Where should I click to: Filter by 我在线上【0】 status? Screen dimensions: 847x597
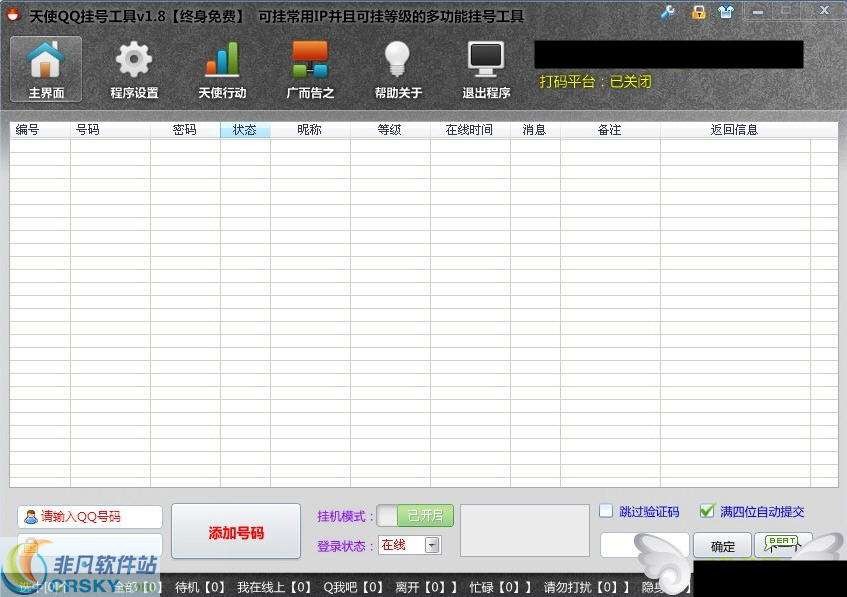[274, 587]
